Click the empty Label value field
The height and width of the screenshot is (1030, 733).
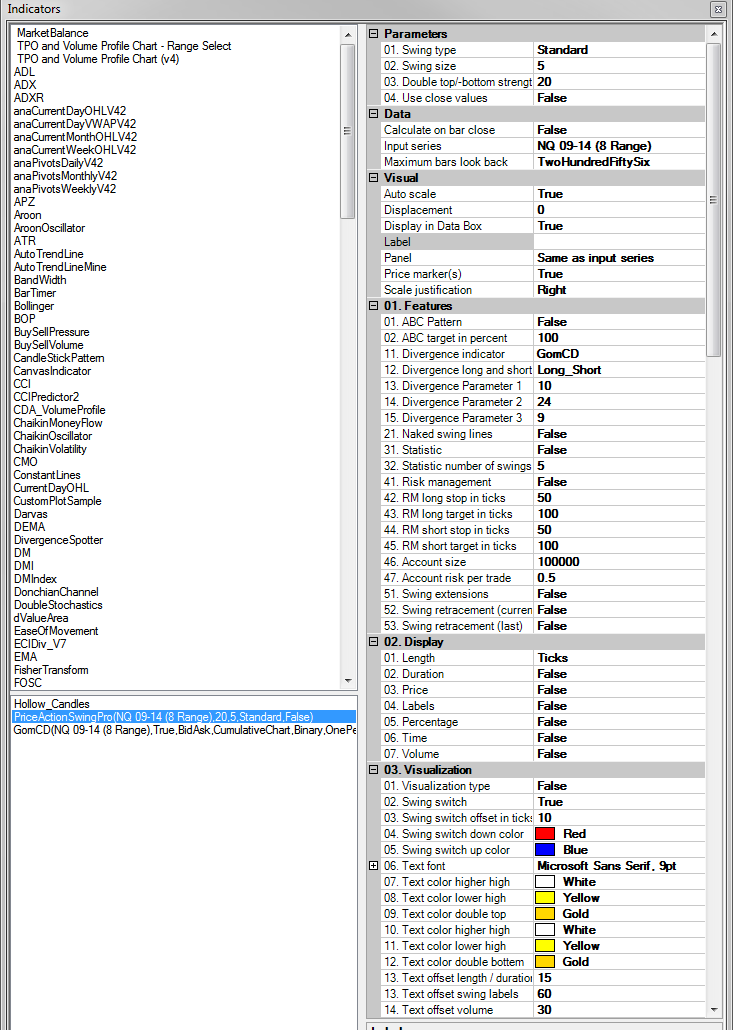(619, 242)
